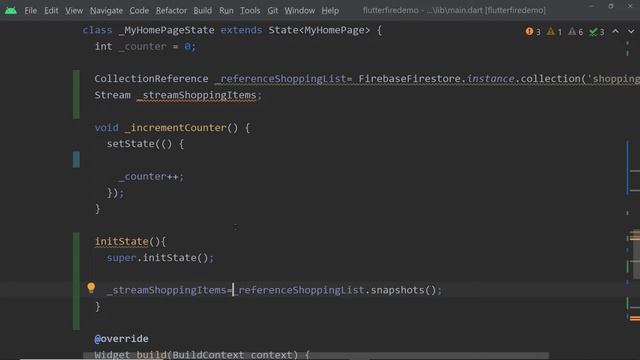
Task: Open the Tools menu
Action: (x=250, y=11)
